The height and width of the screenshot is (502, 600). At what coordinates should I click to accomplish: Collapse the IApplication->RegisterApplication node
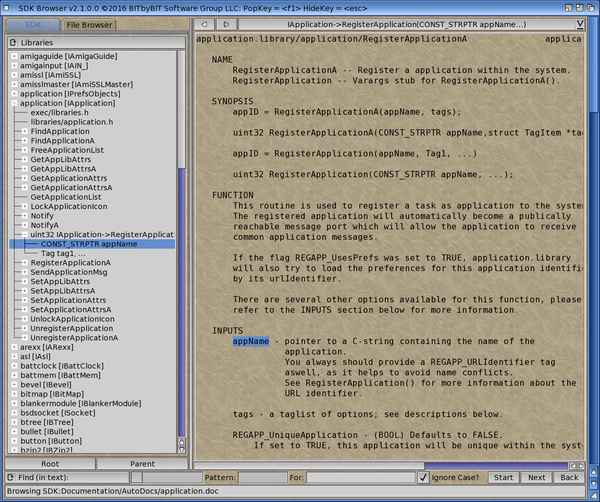pyautogui.click(x=23, y=233)
